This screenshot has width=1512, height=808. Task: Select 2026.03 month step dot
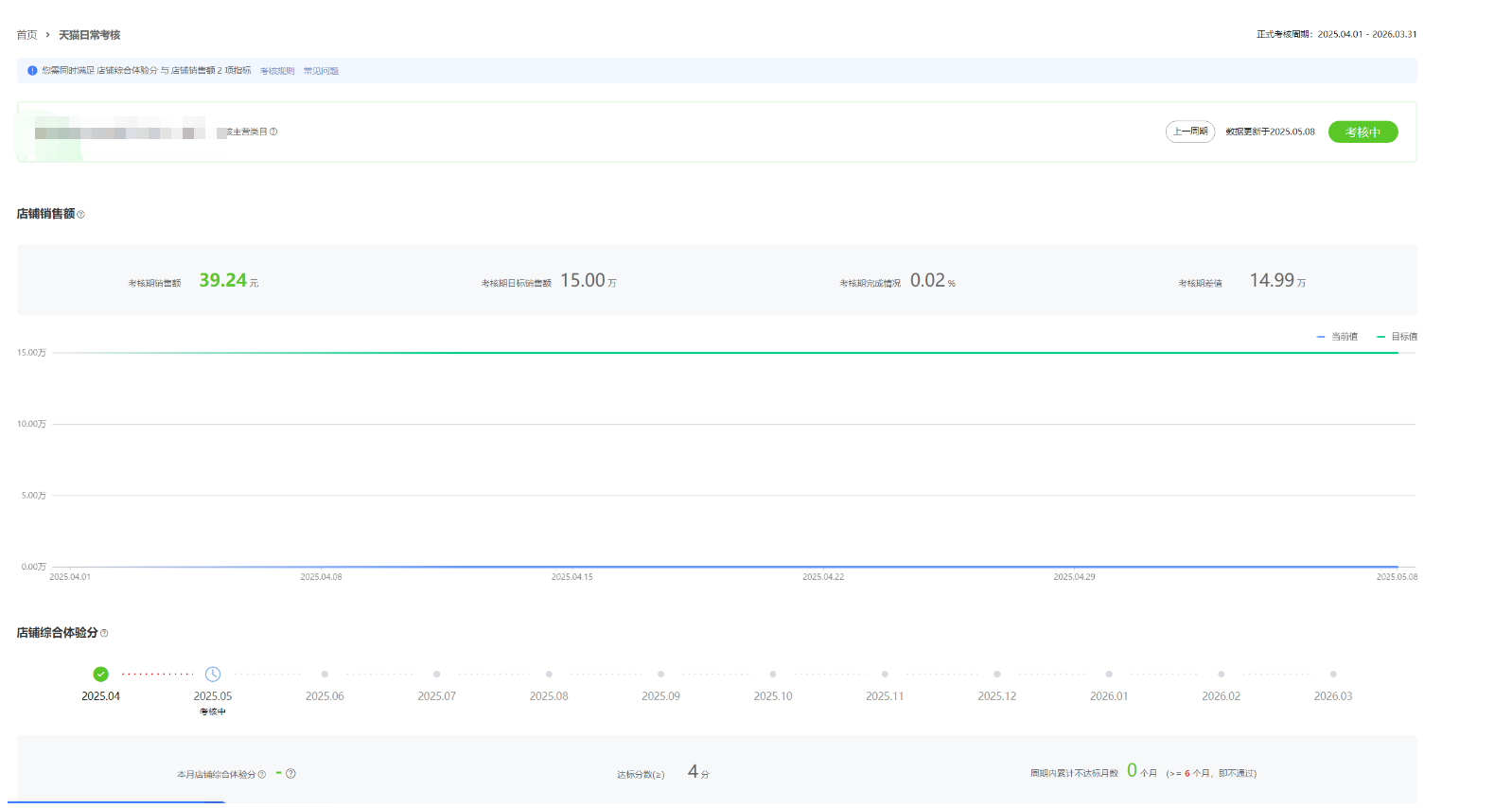point(1332,675)
